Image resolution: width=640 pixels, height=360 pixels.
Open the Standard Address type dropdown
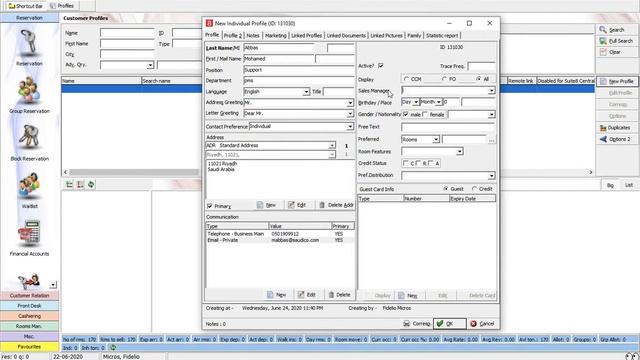(x=332, y=145)
